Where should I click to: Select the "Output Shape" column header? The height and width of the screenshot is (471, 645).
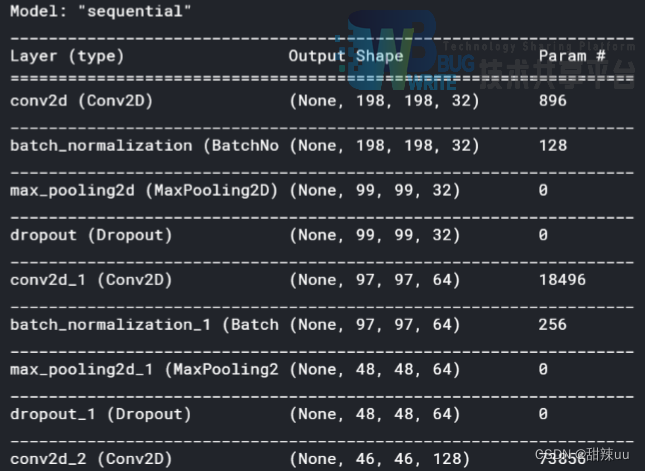346,56
